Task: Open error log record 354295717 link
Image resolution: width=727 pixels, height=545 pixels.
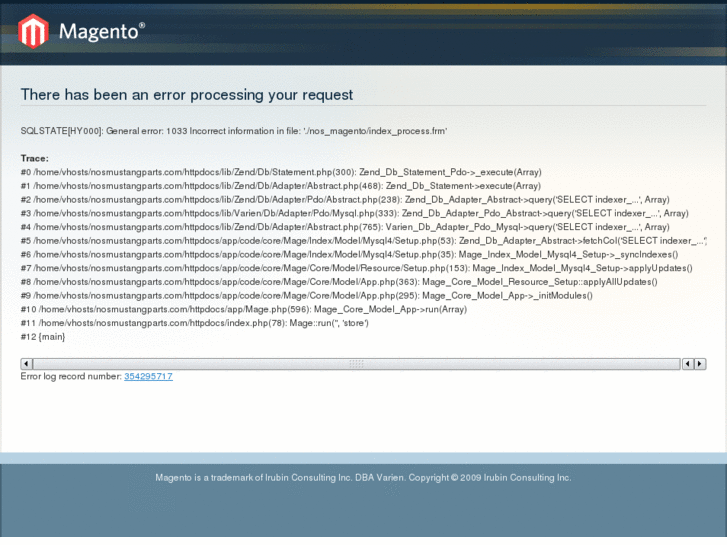Action: [x=148, y=376]
